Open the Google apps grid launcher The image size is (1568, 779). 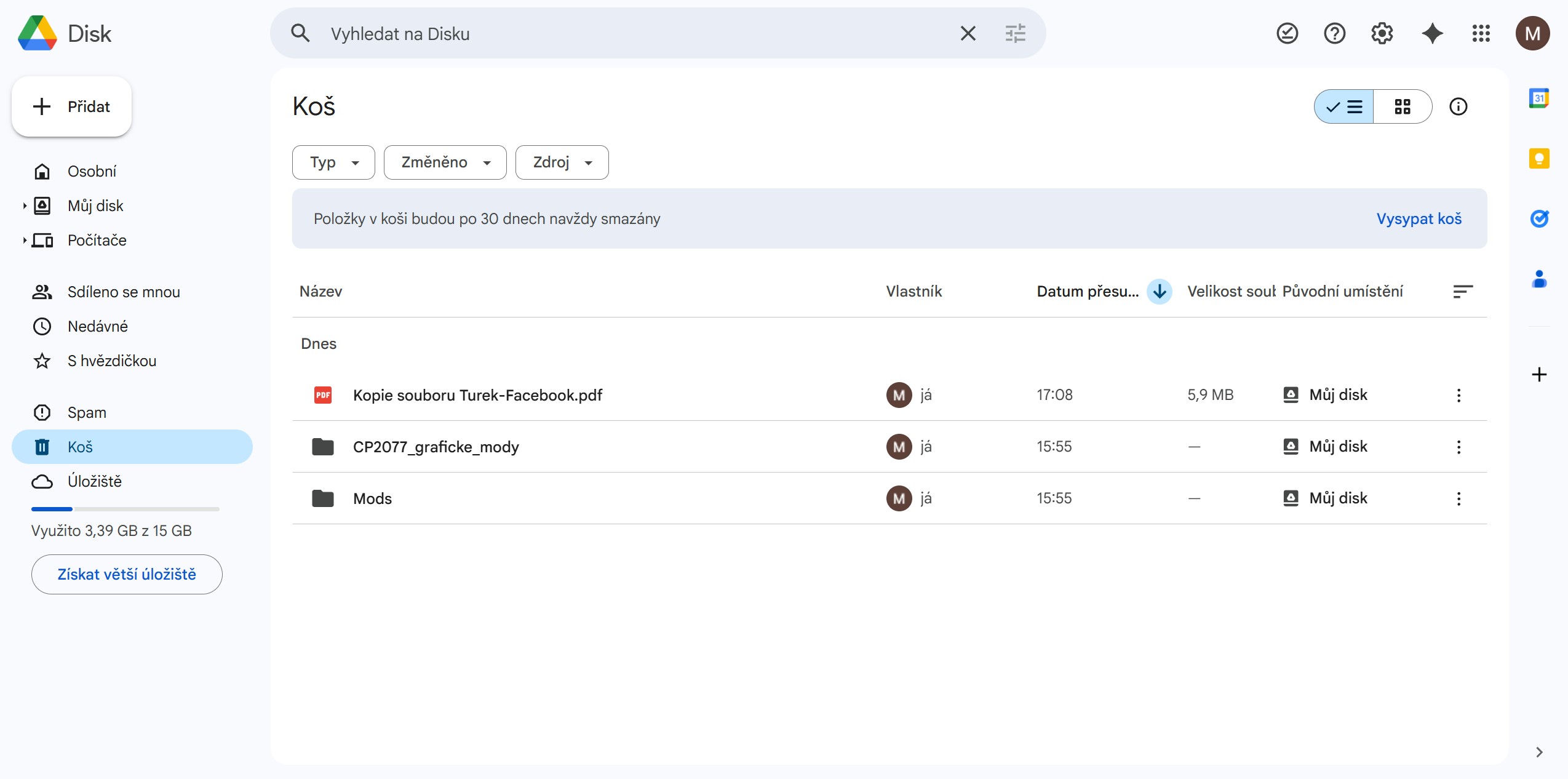pyautogui.click(x=1481, y=33)
